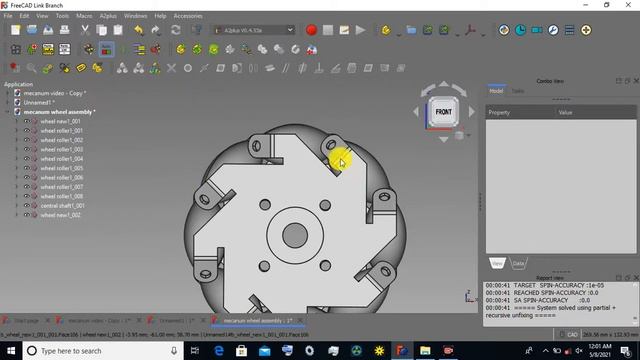This screenshot has height=360, width=640.
Task: Click the add part icon with red plus
Action: click(x=32, y=50)
